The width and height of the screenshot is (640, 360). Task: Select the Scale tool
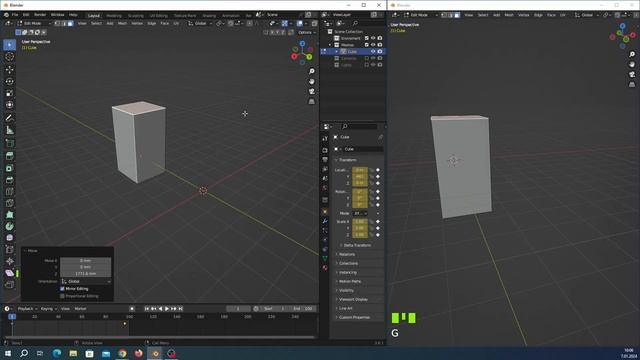pyautogui.click(x=9, y=93)
